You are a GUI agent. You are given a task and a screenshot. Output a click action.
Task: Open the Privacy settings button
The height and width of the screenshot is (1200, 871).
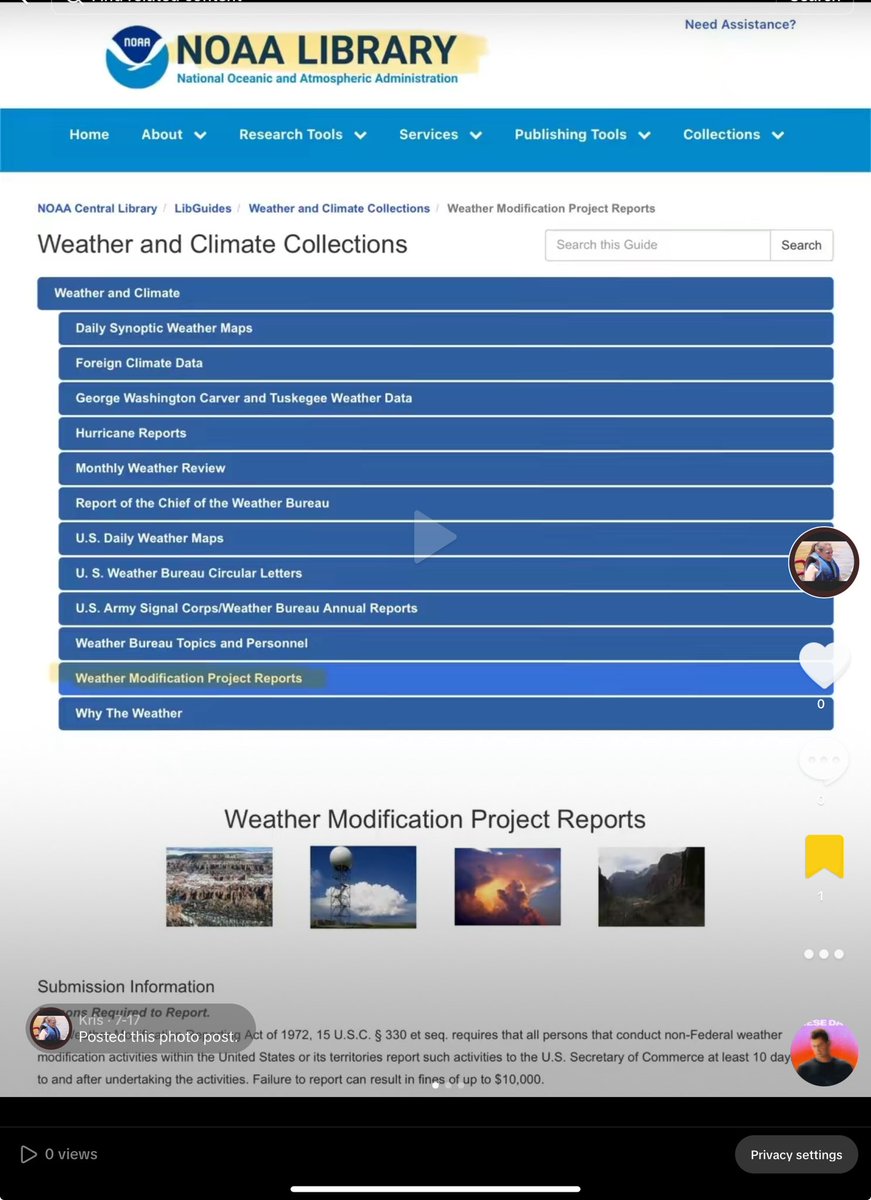(796, 1155)
